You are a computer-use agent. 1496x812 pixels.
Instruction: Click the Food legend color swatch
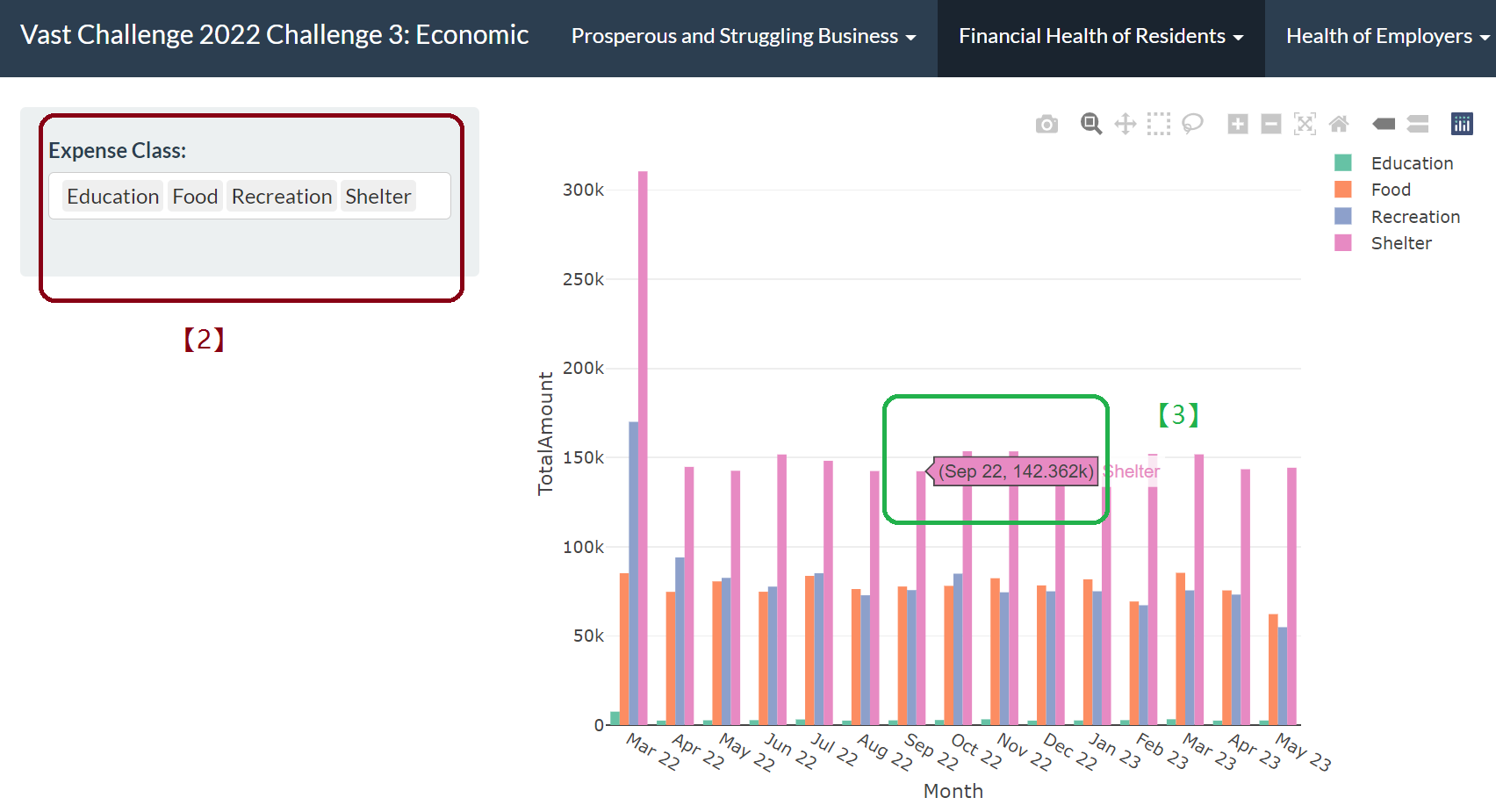pos(1342,190)
